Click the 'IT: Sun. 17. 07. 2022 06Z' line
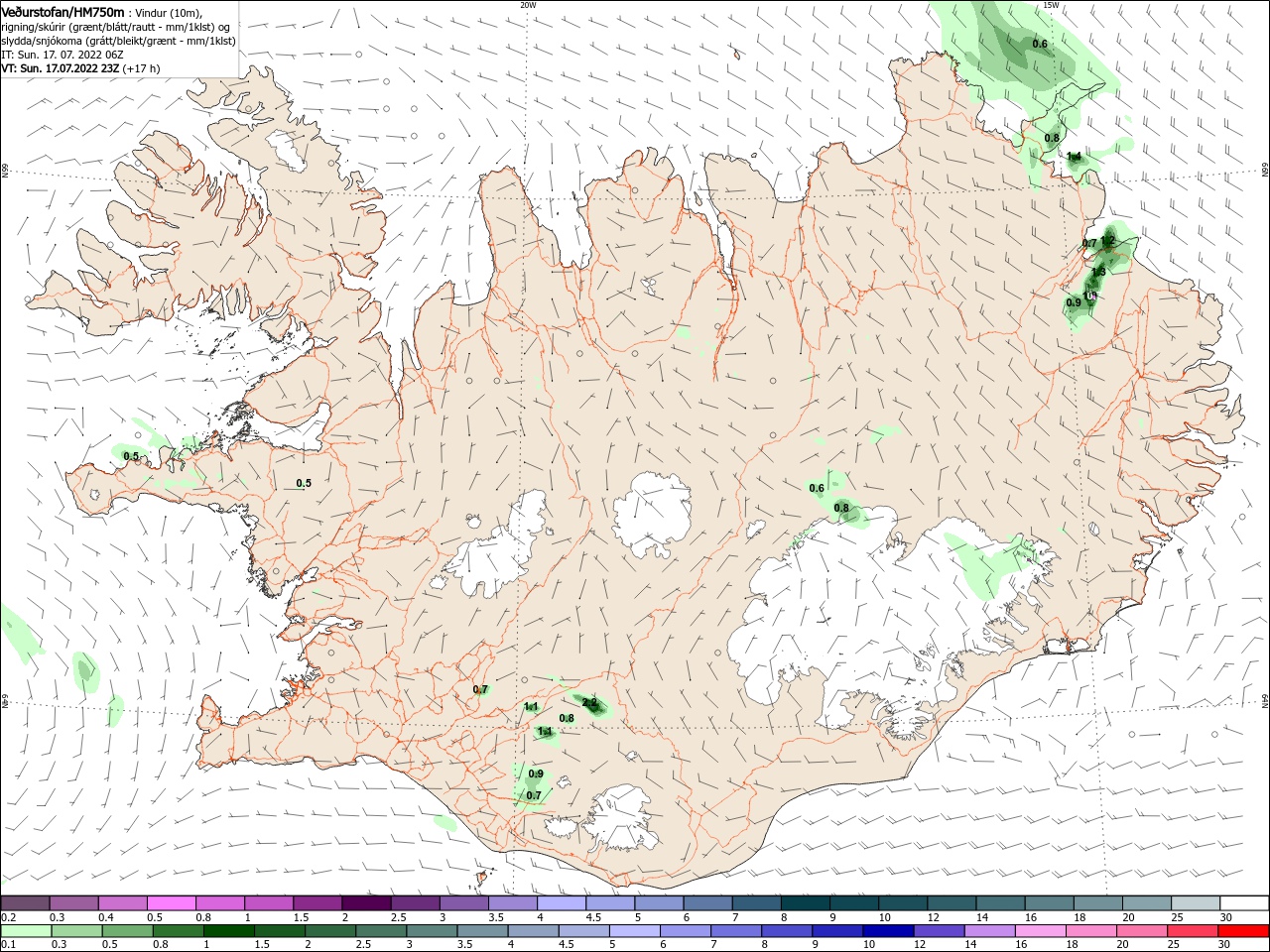Image resolution: width=1270 pixels, height=952 pixels. pos(62,55)
